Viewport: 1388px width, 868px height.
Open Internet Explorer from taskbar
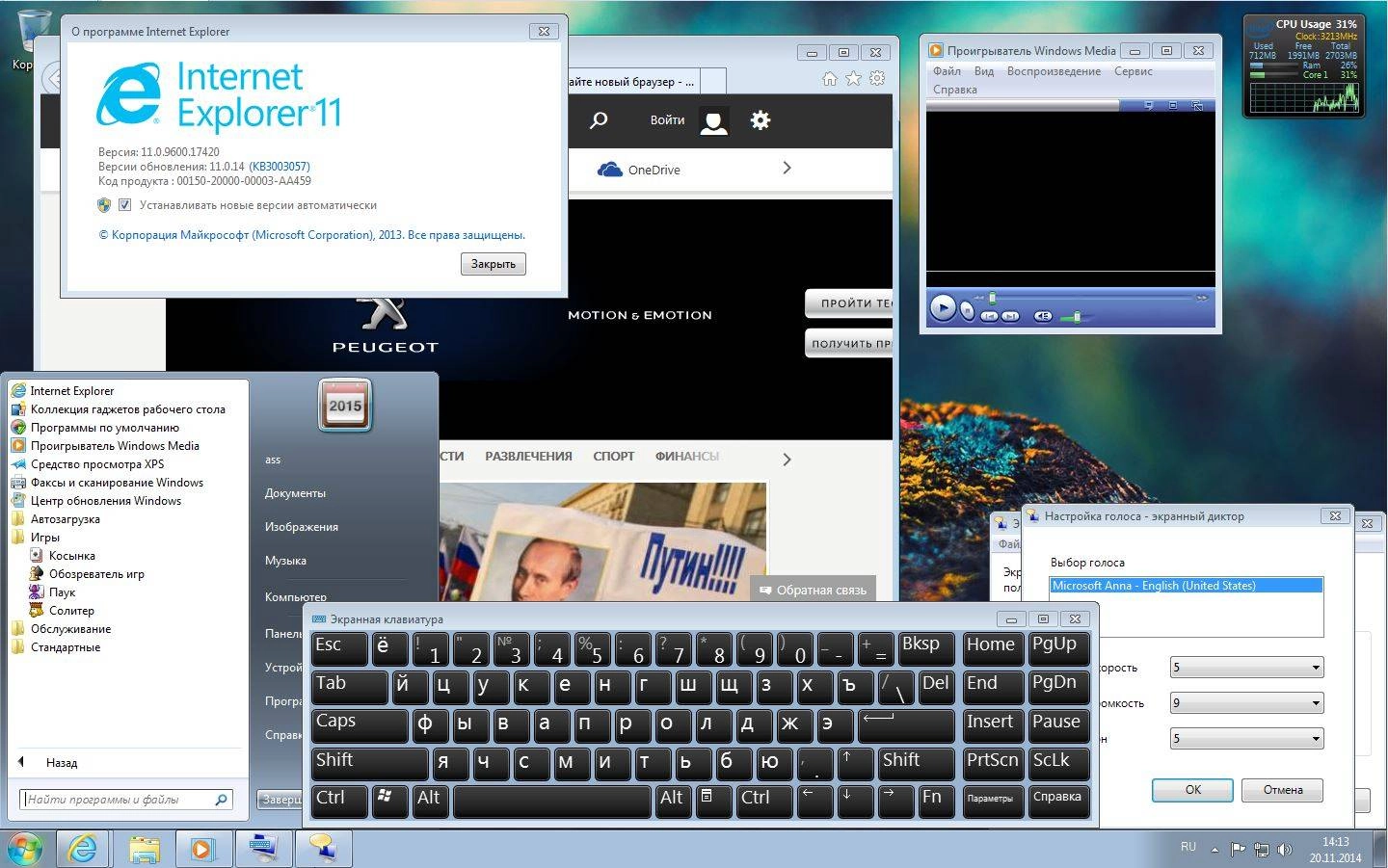[x=84, y=849]
